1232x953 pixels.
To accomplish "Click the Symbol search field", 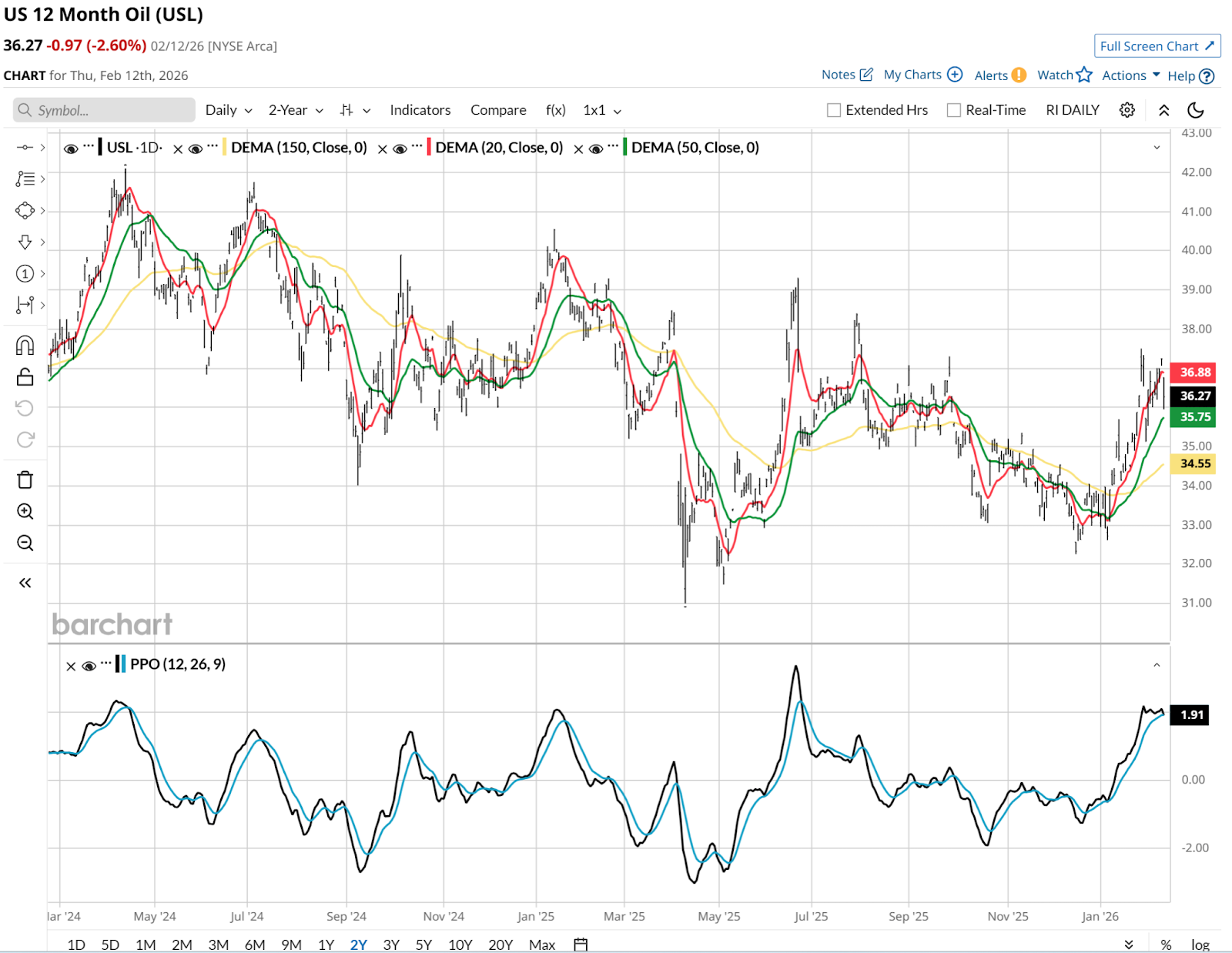I will 104,110.
